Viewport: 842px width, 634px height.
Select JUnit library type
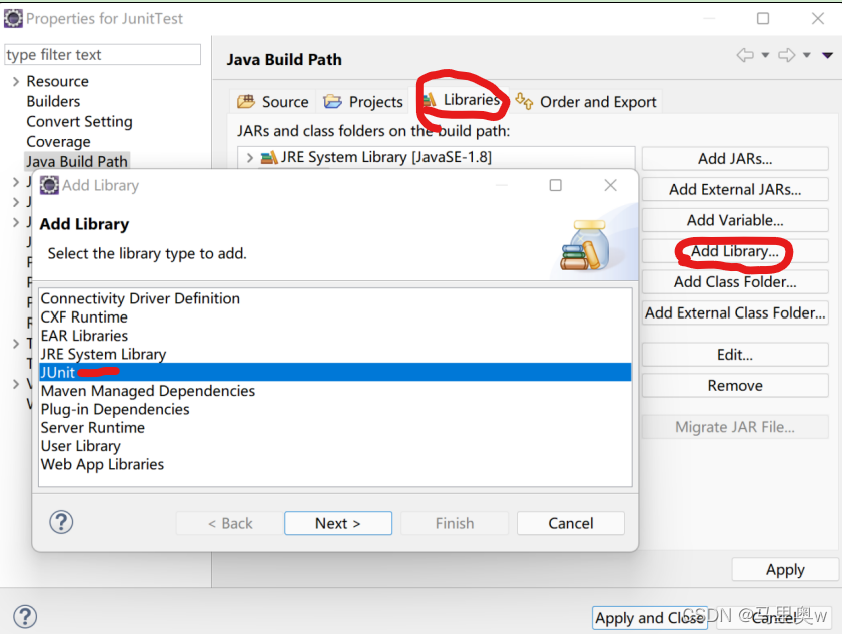(335, 372)
